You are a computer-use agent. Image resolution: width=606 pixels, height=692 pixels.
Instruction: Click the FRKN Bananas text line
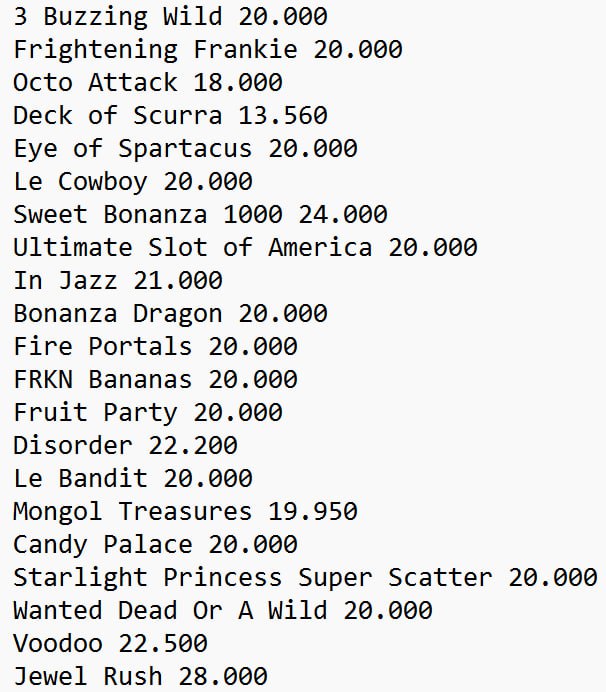[x=155, y=380]
